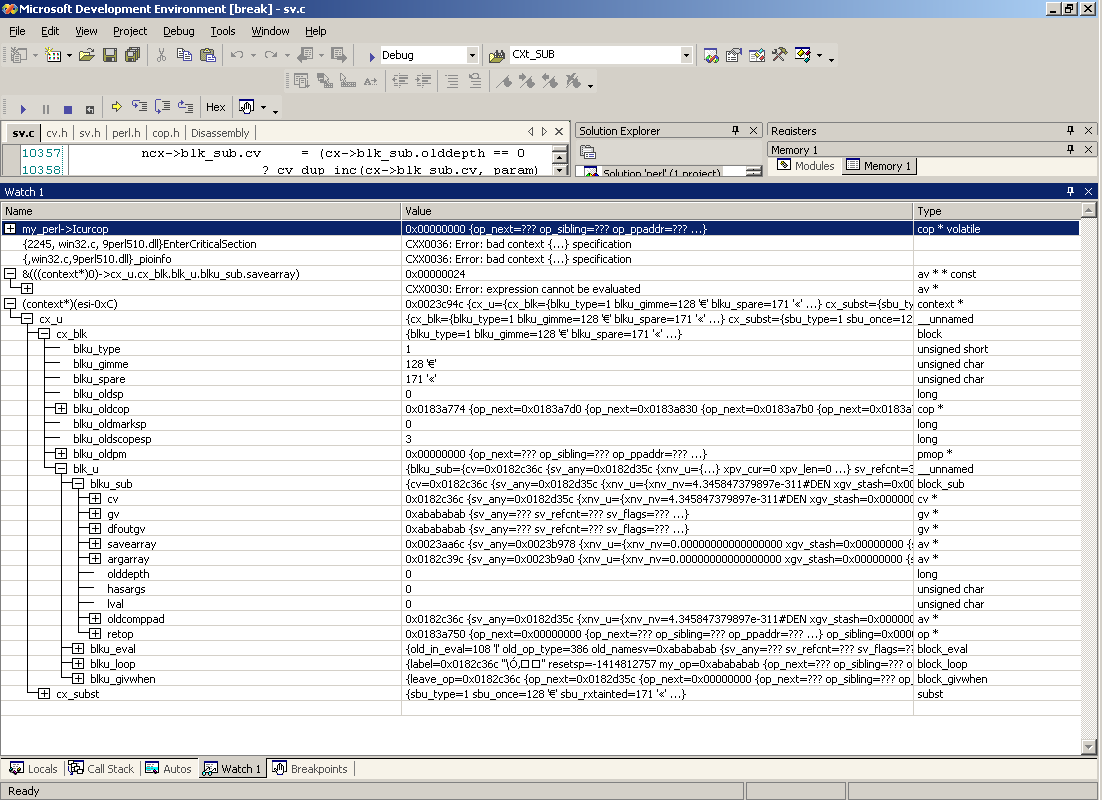Screen dimensions: 1102x800
Task: Open the Debug menu
Action: pos(179,31)
